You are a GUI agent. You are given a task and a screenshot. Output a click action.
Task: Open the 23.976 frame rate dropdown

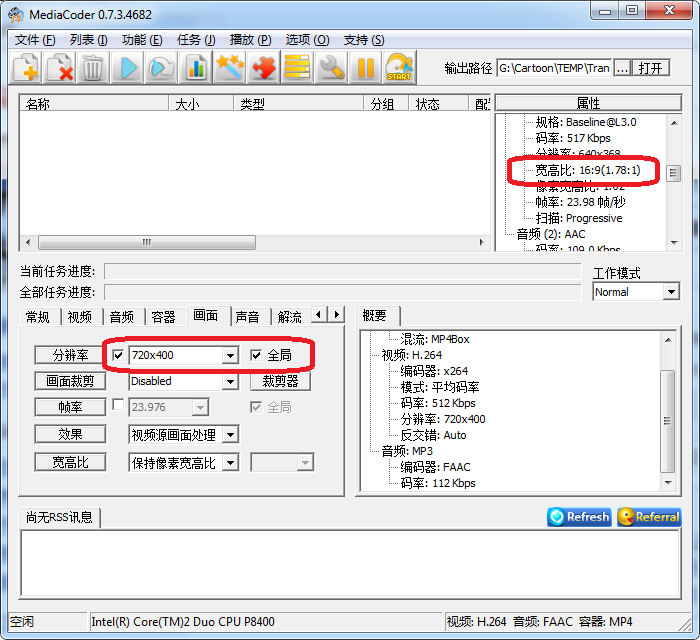point(200,407)
